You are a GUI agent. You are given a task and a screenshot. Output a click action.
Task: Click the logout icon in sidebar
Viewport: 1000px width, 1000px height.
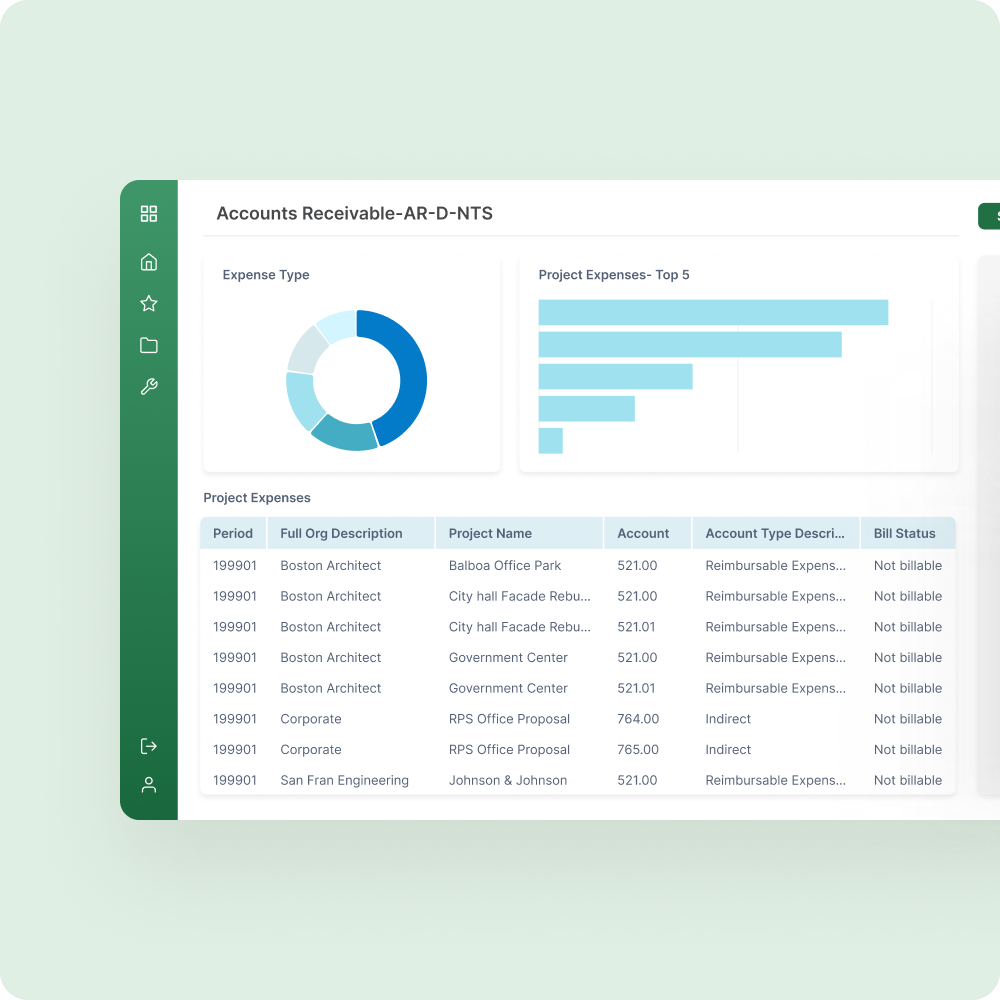click(x=149, y=746)
